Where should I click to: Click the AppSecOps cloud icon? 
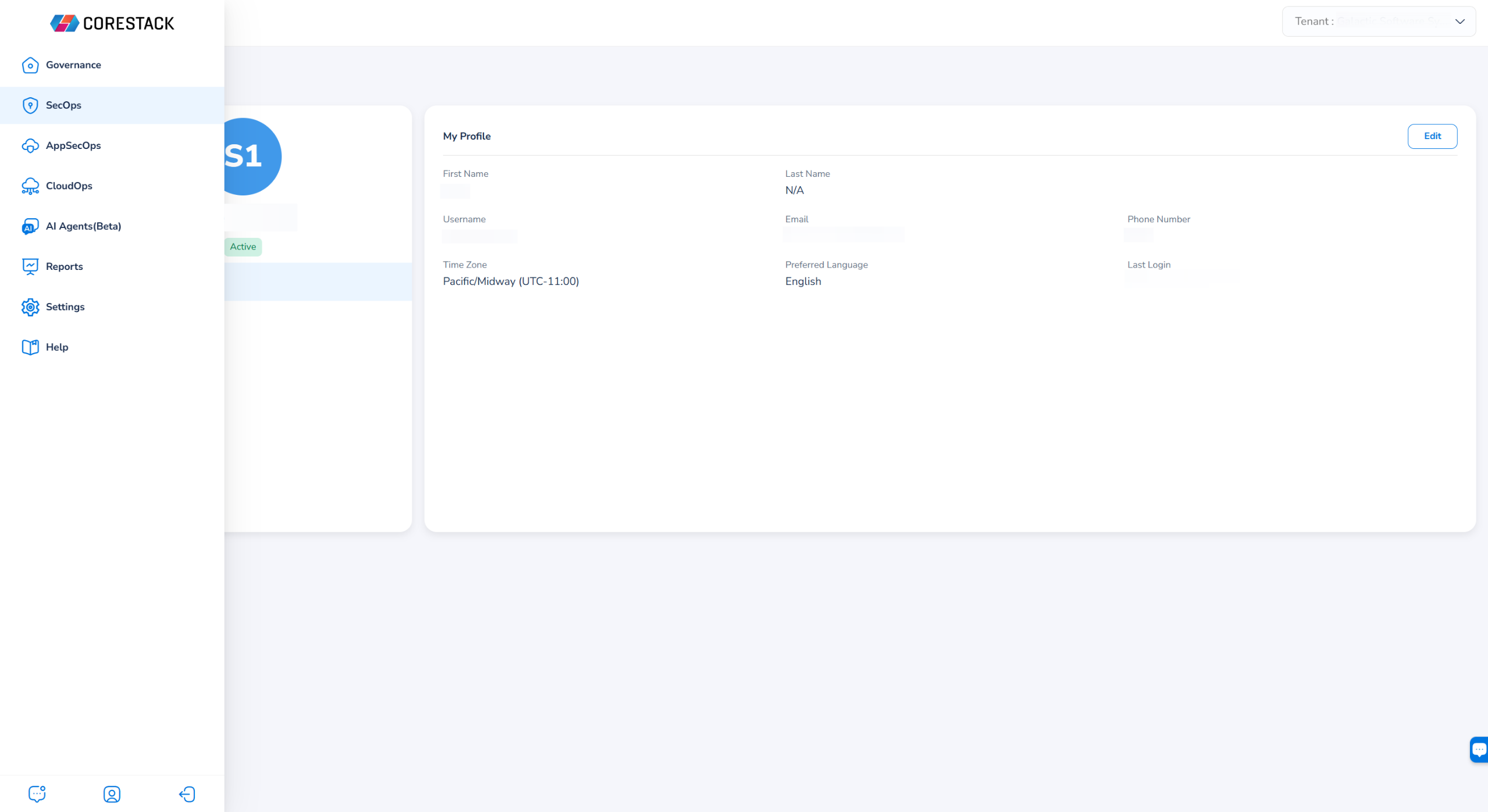[30, 146]
